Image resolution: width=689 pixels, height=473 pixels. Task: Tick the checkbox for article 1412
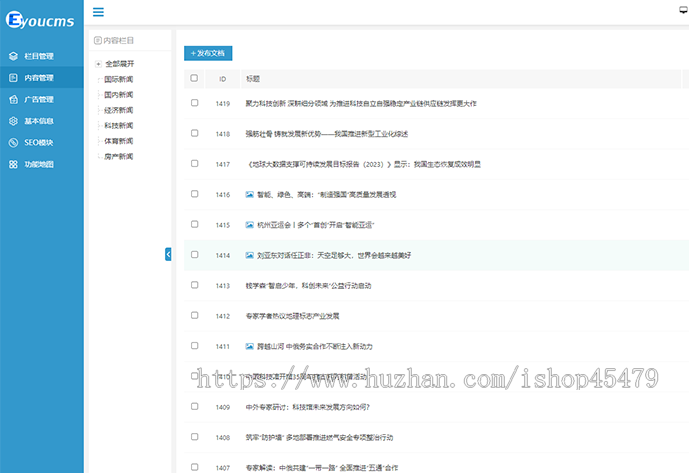[195, 315]
